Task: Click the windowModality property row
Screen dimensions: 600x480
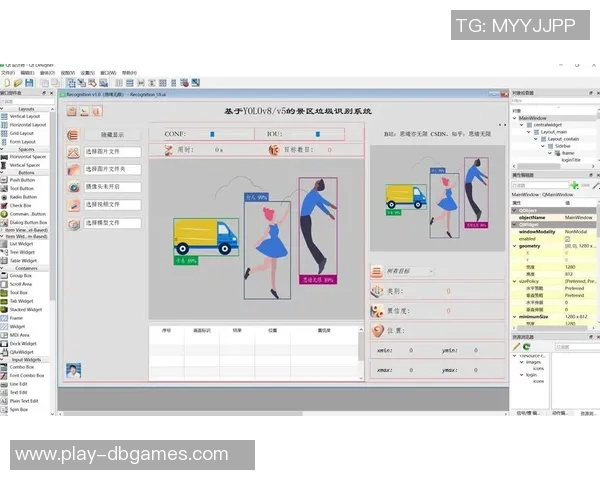Action: pyautogui.click(x=554, y=232)
